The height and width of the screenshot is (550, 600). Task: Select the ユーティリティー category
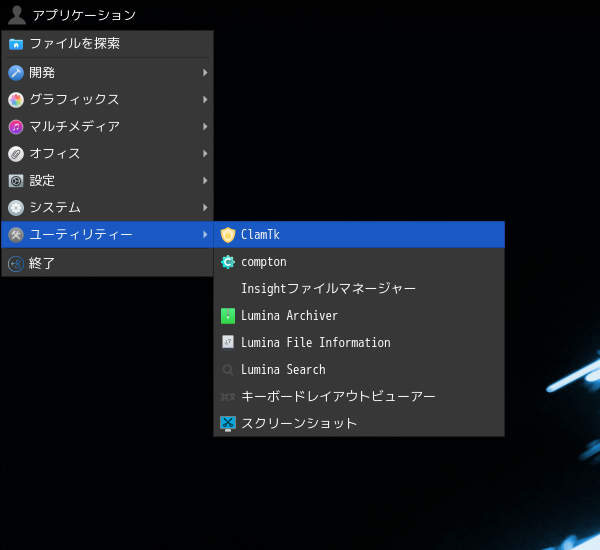pyautogui.click(x=108, y=235)
